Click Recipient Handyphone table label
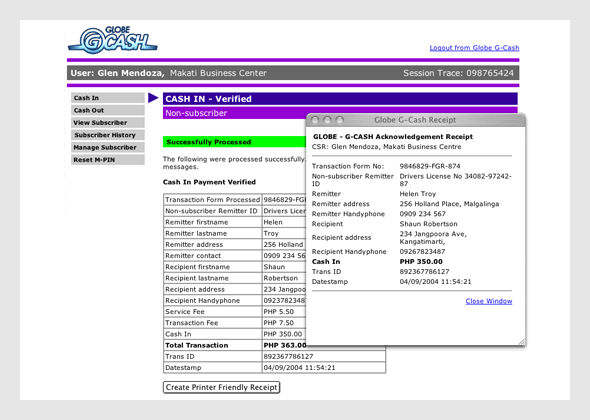The image size is (590, 420). [x=202, y=300]
